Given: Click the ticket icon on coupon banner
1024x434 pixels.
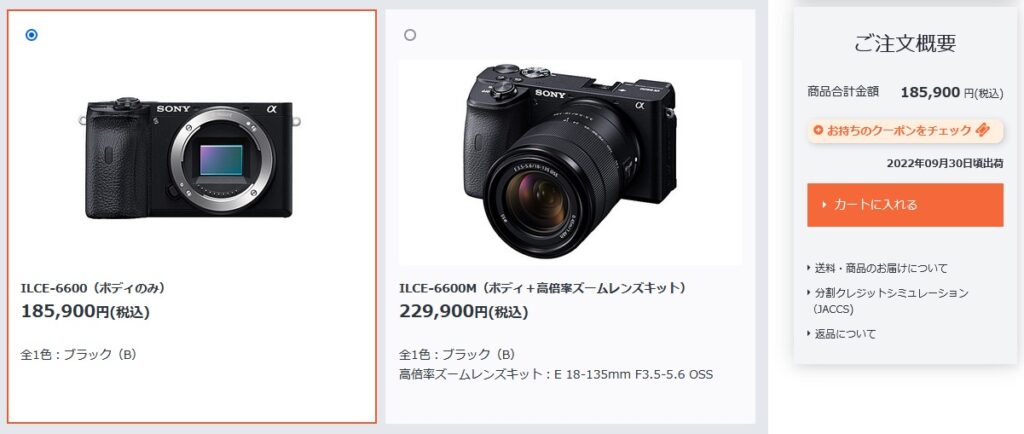Looking at the screenshot, I should 983,130.
